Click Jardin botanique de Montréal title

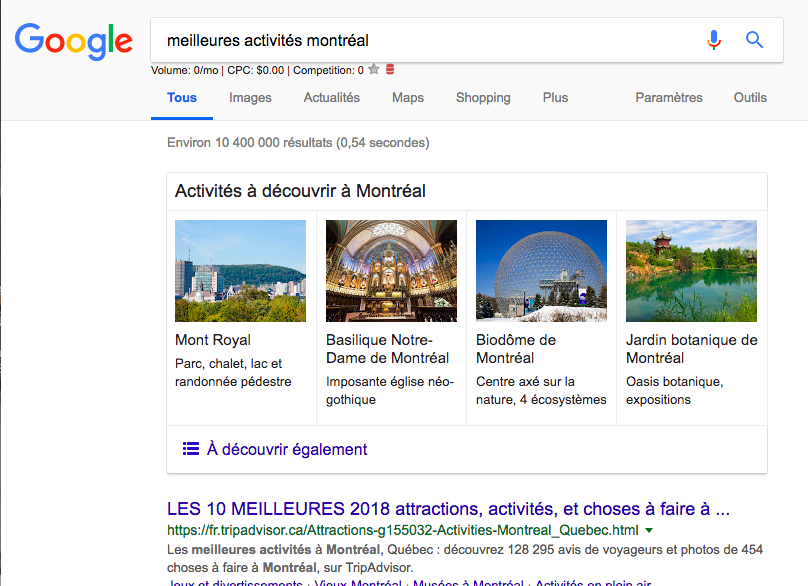click(692, 349)
